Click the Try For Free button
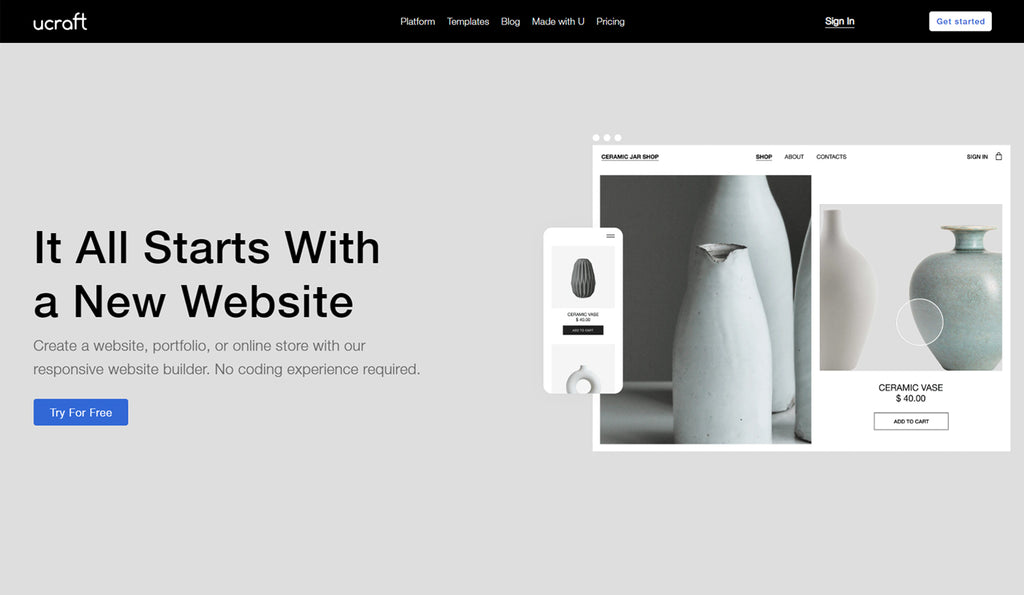 (x=81, y=412)
